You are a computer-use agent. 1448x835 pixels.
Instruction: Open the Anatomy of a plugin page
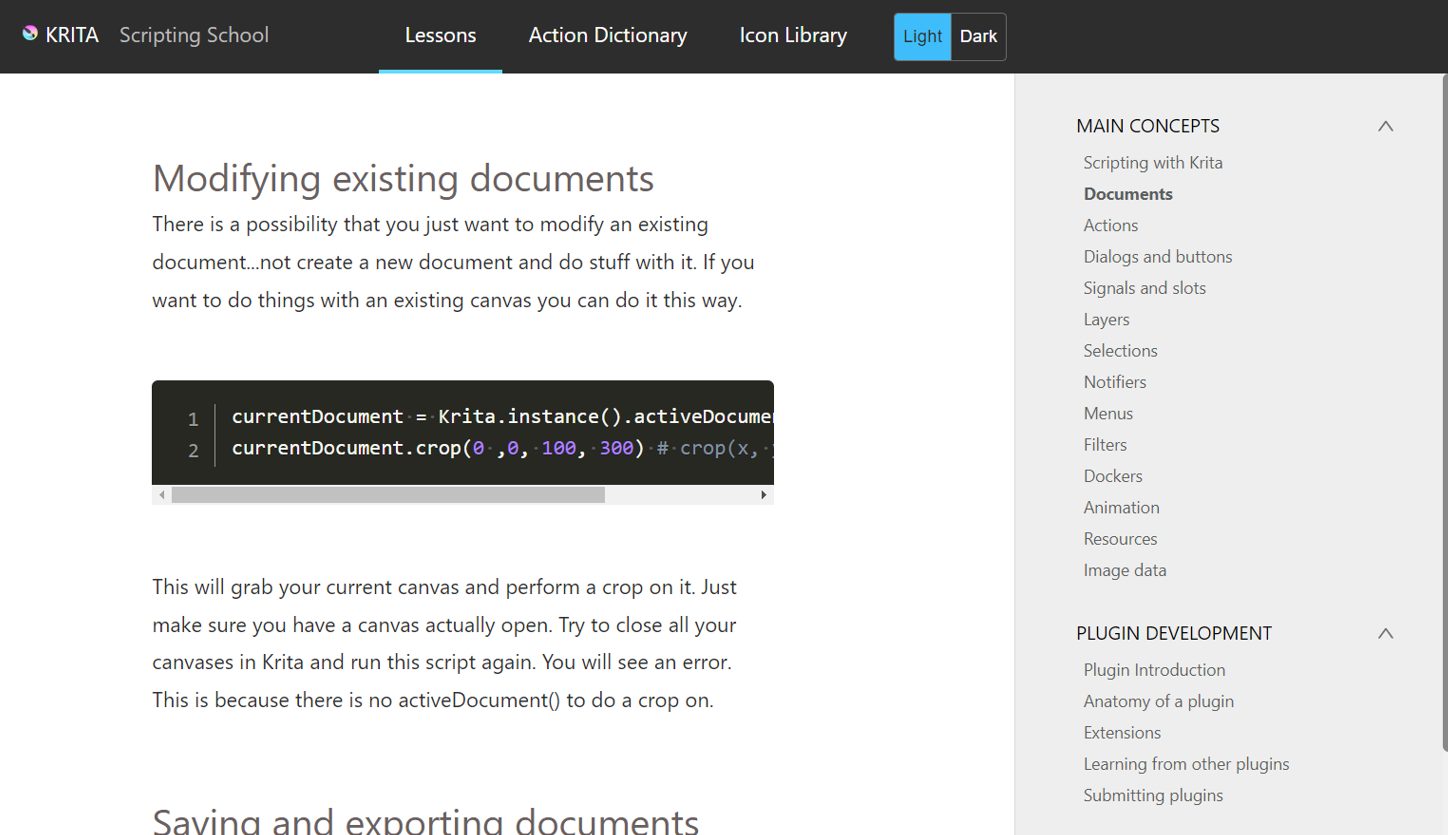pos(1158,701)
